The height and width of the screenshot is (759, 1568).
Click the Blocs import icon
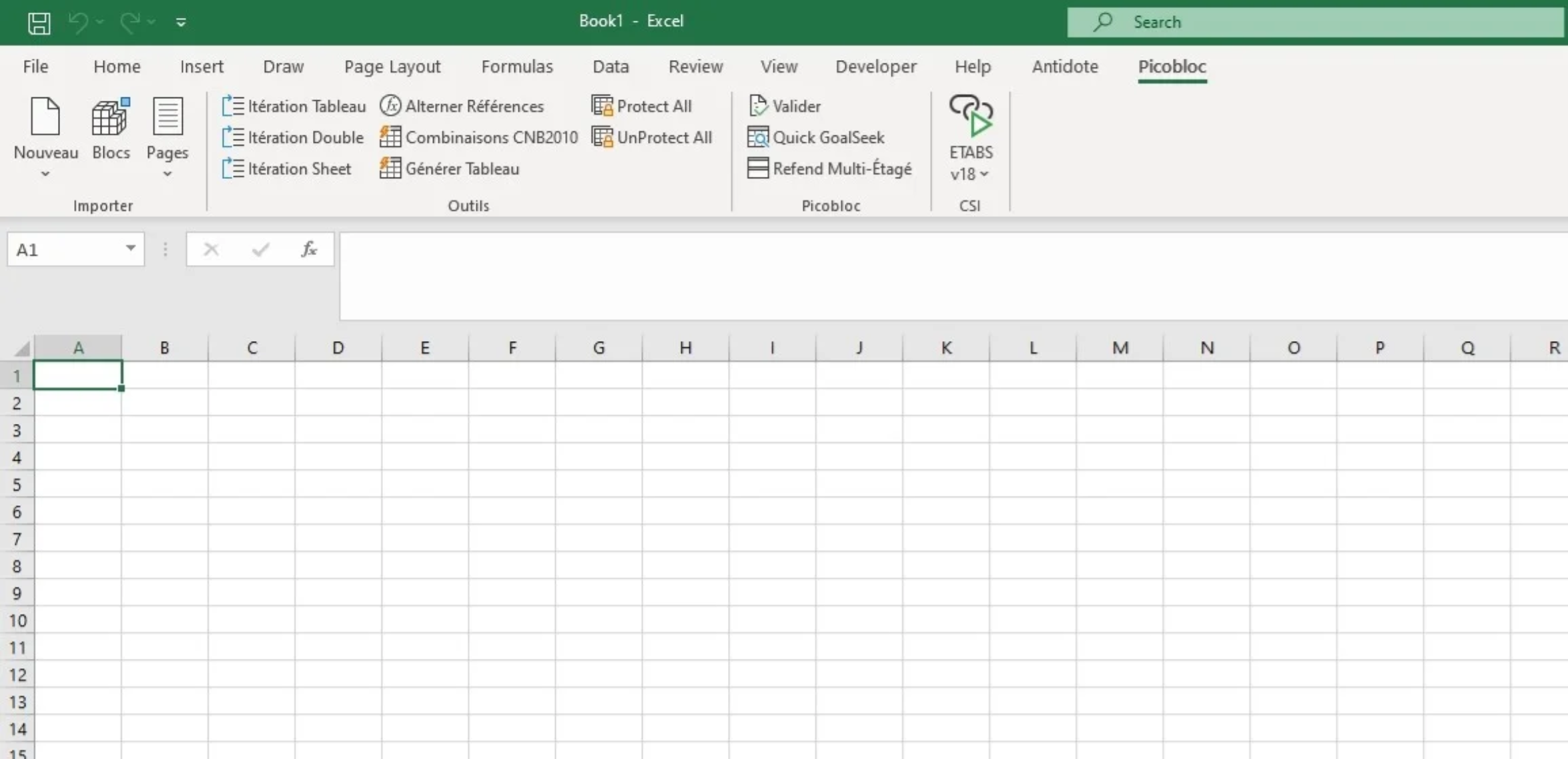111,117
